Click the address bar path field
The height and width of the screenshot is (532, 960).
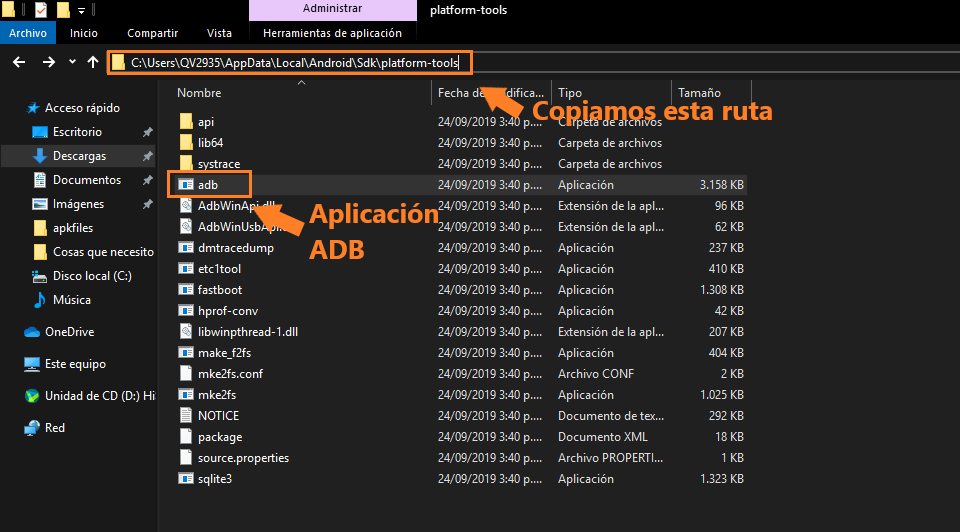coord(290,63)
